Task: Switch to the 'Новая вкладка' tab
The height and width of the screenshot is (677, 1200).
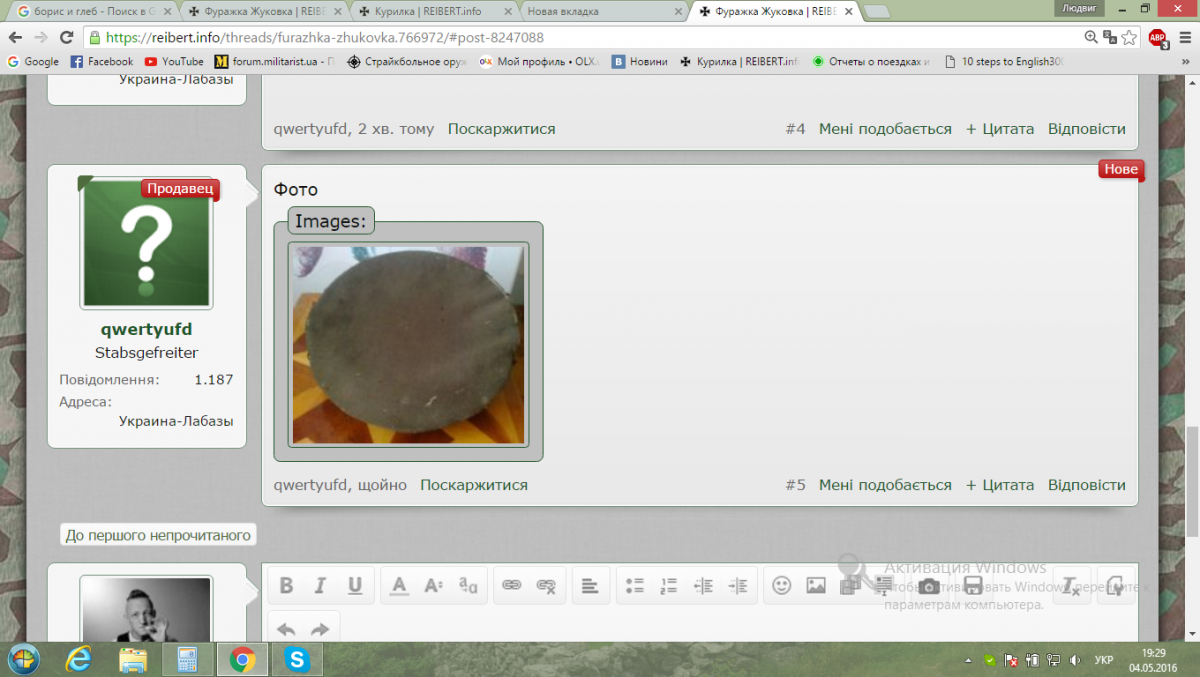Action: pos(603,12)
